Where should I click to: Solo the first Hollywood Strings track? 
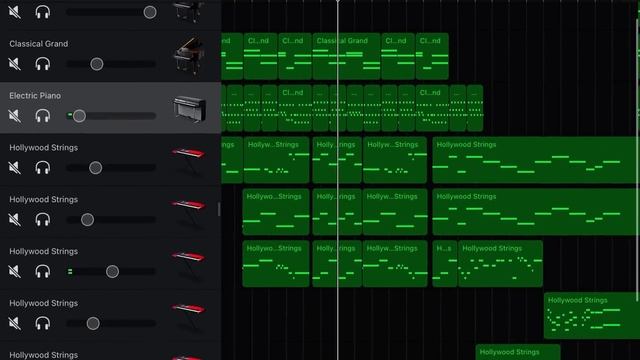(x=42, y=168)
